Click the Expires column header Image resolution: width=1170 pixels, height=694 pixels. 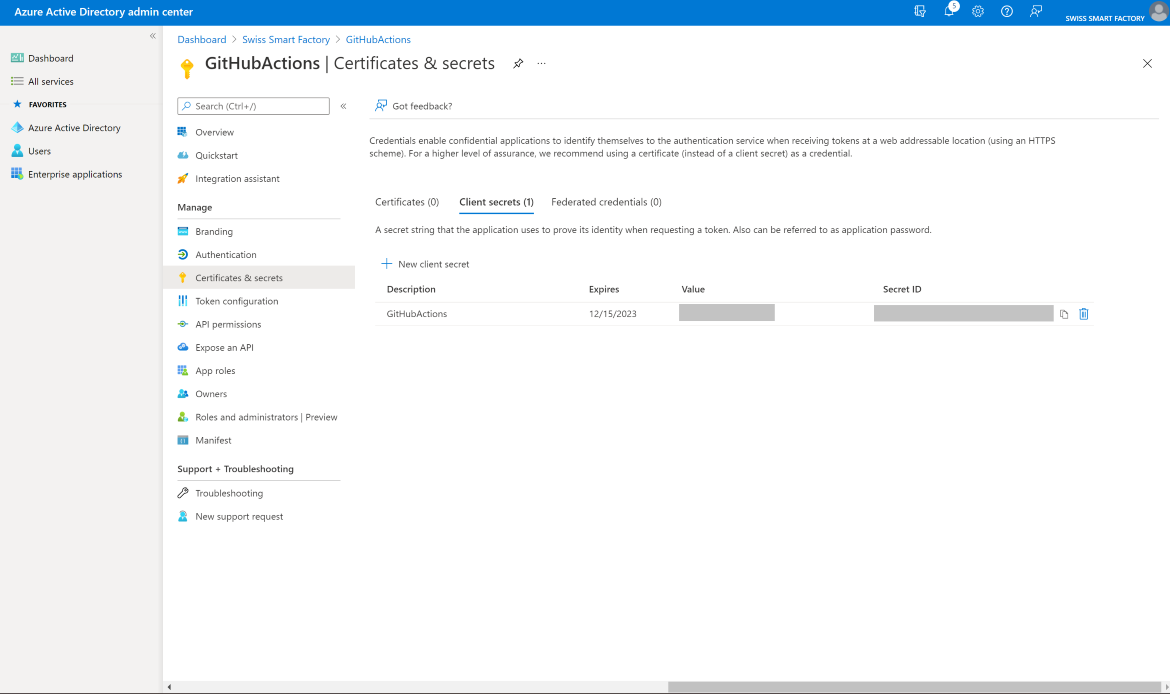click(604, 290)
